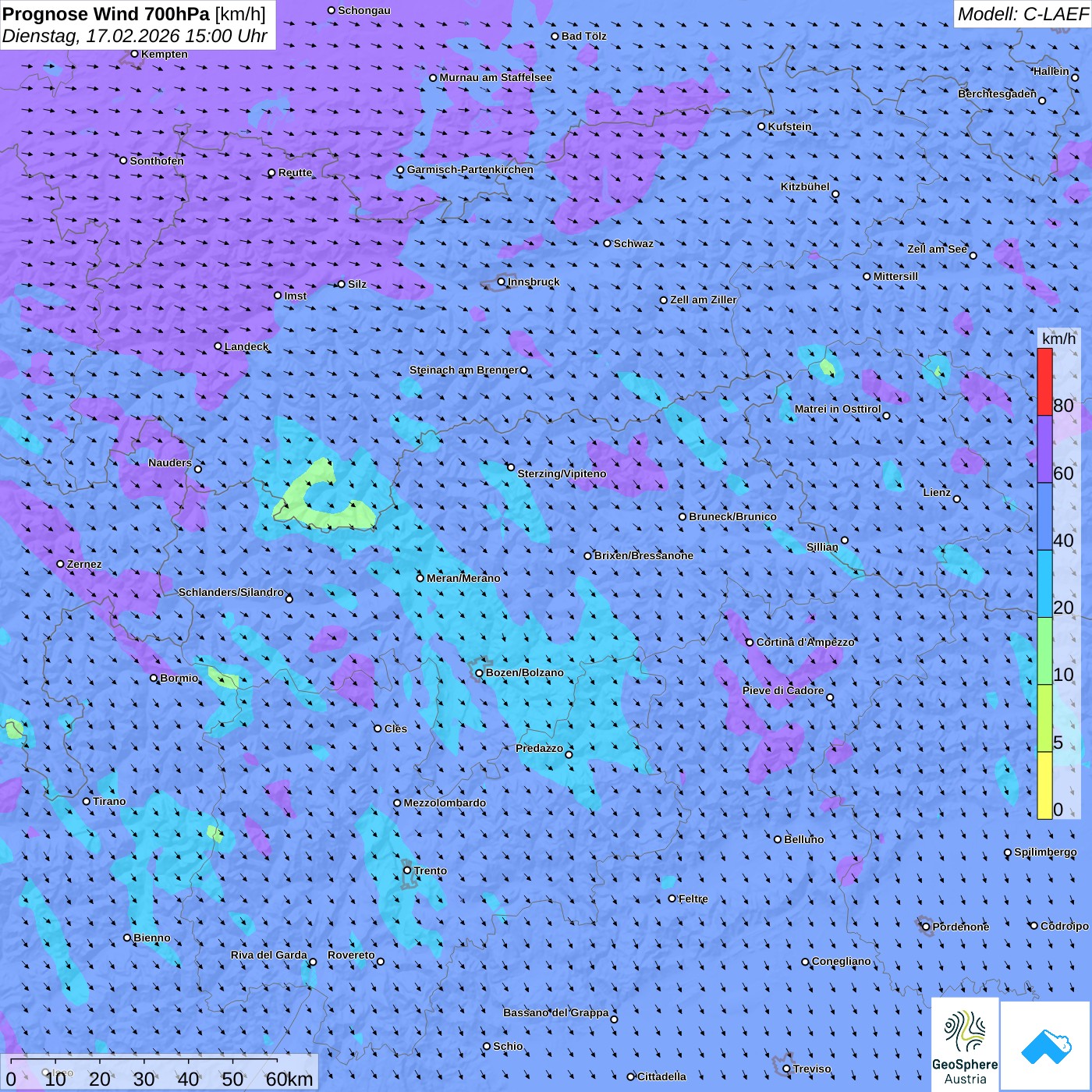Click the Rovereto label
Viewport: 1092px width, 1092px height.
[351, 955]
